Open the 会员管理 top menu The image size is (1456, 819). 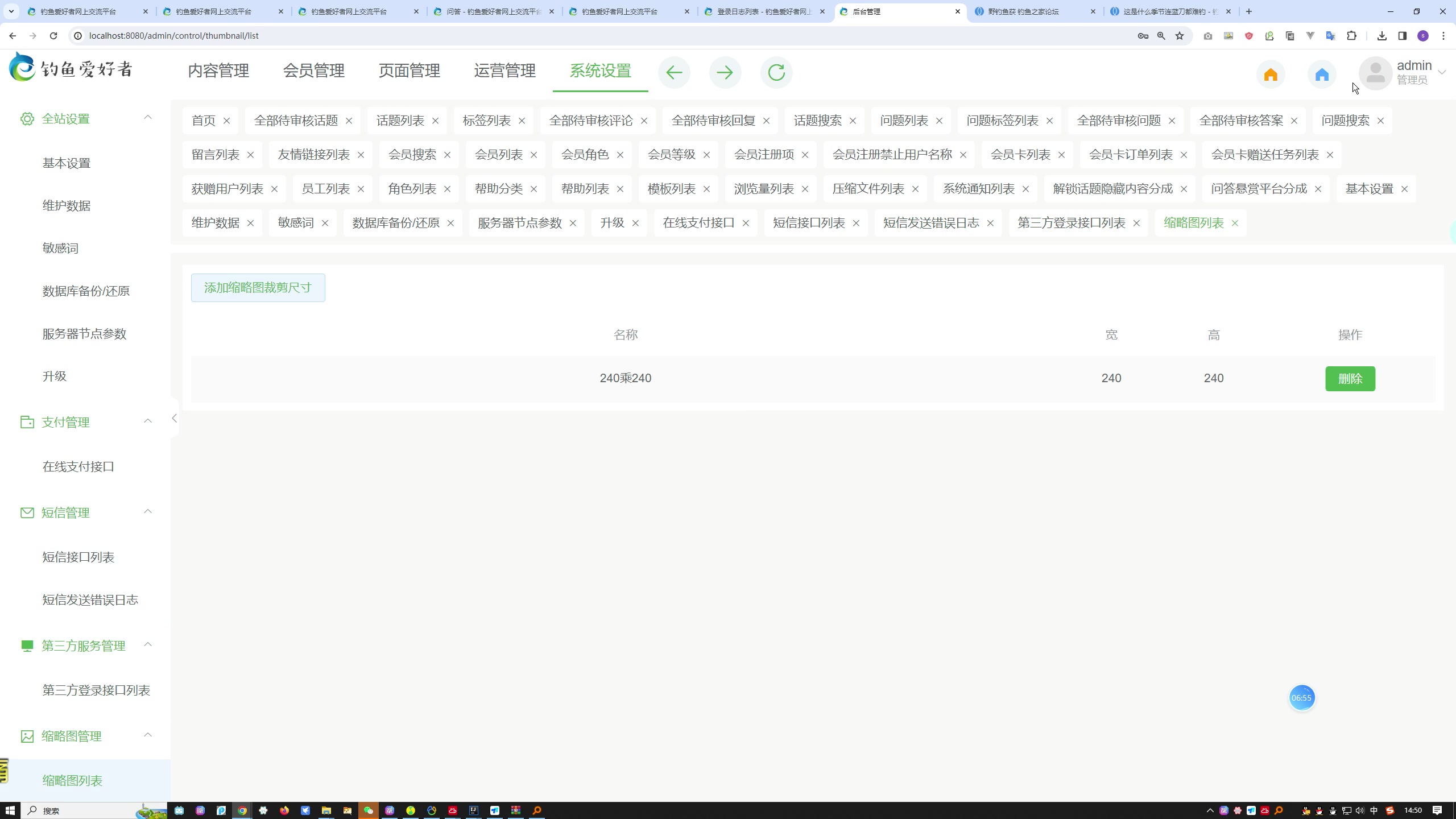click(x=314, y=71)
